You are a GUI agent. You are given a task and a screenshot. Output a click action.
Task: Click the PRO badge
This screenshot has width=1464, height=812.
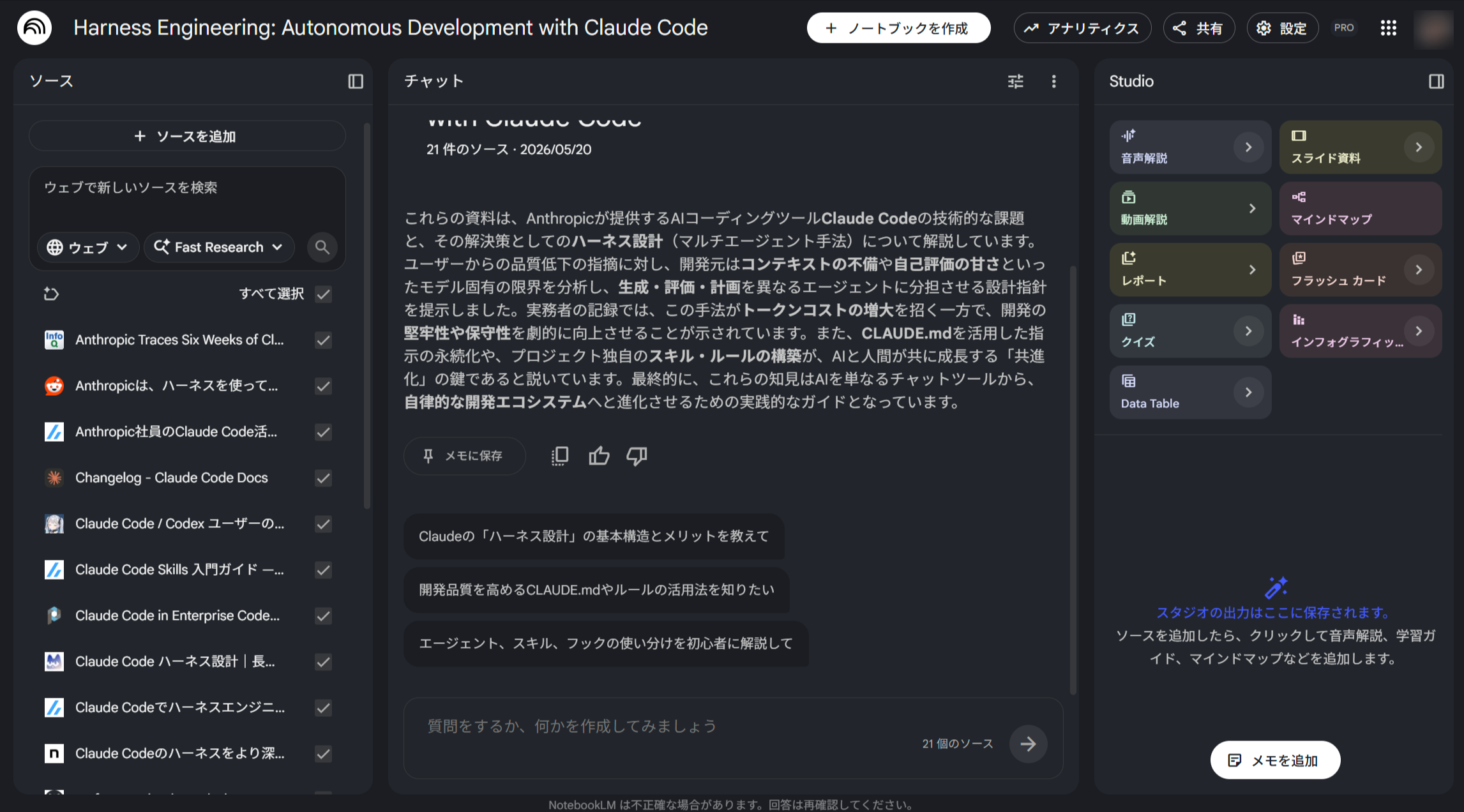pyautogui.click(x=1344, y=28)
